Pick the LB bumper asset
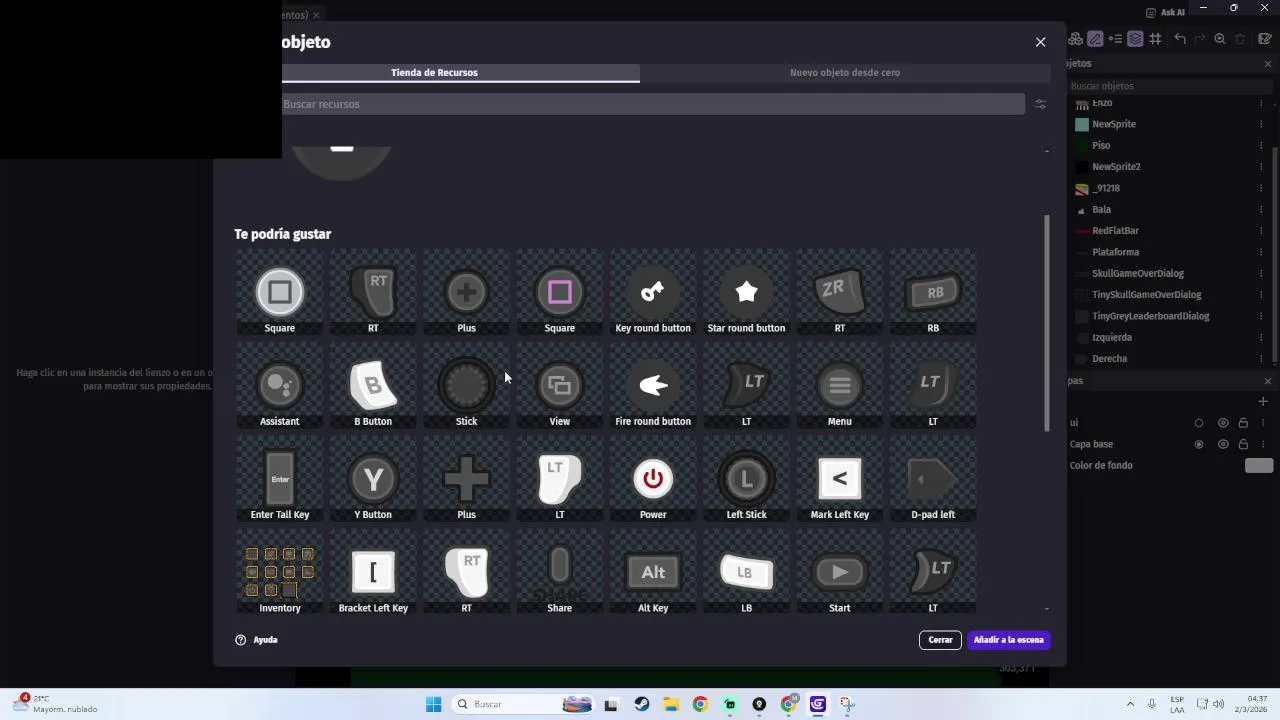 coord(746,571)
